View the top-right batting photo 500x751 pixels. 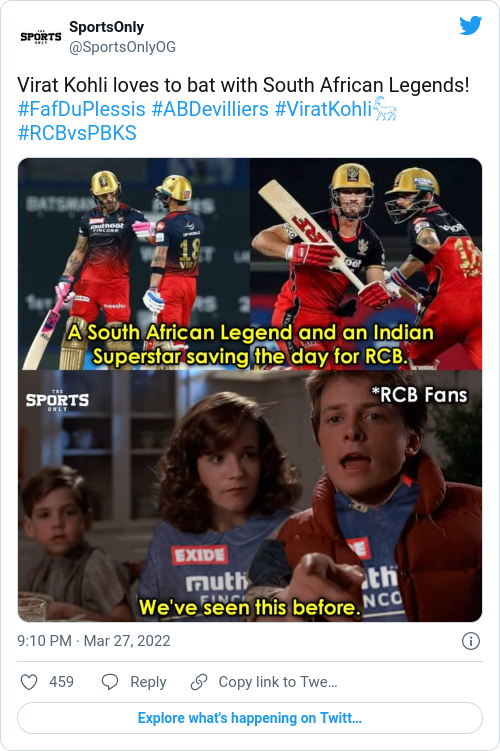tap(366, 263)
